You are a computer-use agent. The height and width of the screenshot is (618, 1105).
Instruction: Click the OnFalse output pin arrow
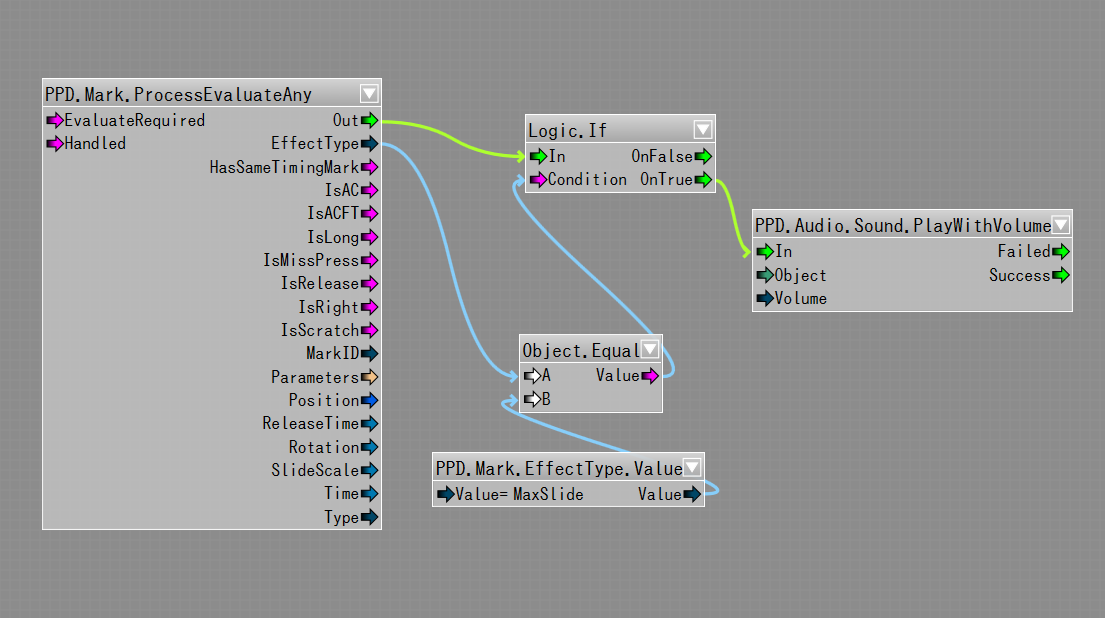(703, 156)
